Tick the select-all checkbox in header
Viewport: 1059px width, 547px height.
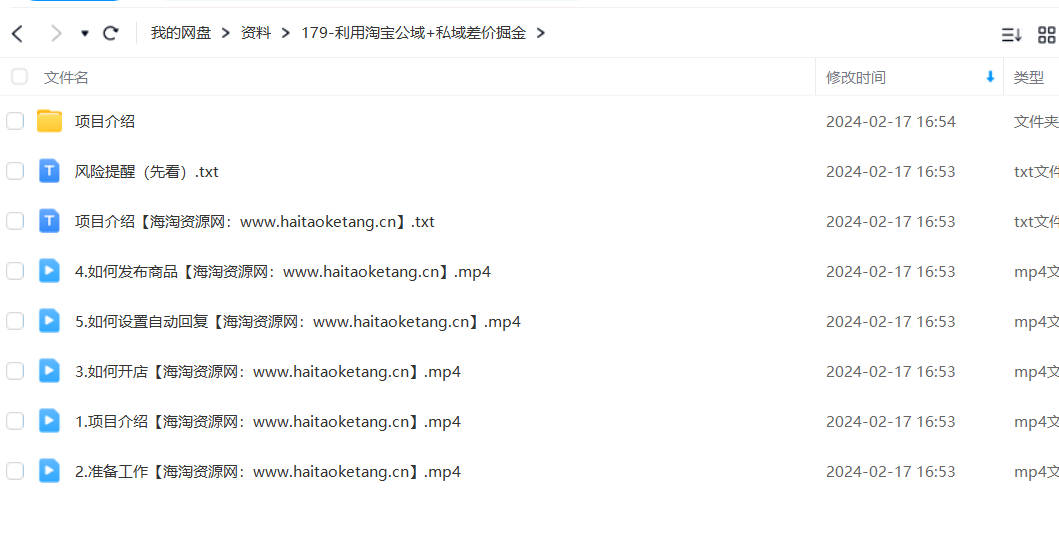point(19,77)
